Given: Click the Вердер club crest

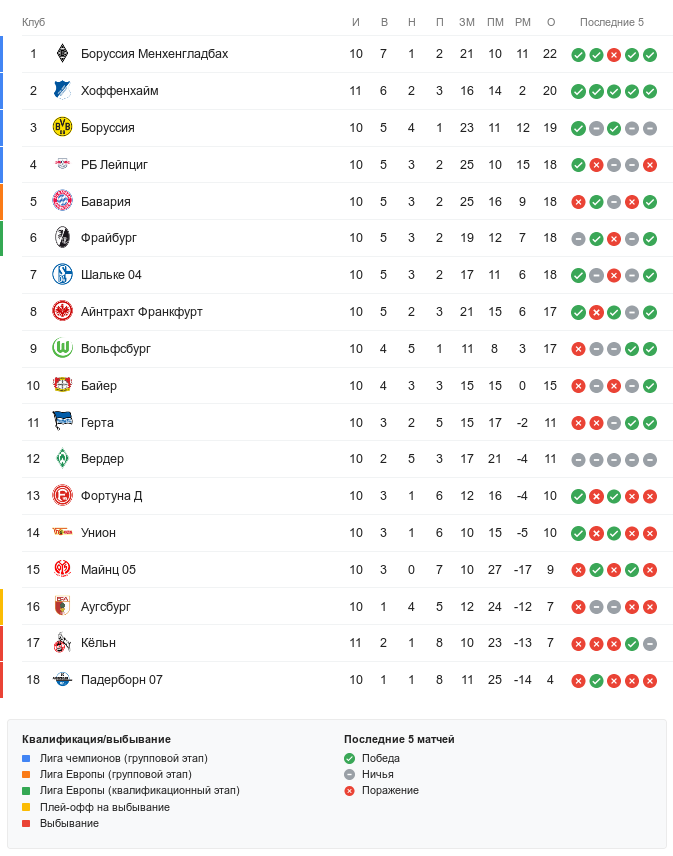Looking at the screenshot, I should [63, 459].
